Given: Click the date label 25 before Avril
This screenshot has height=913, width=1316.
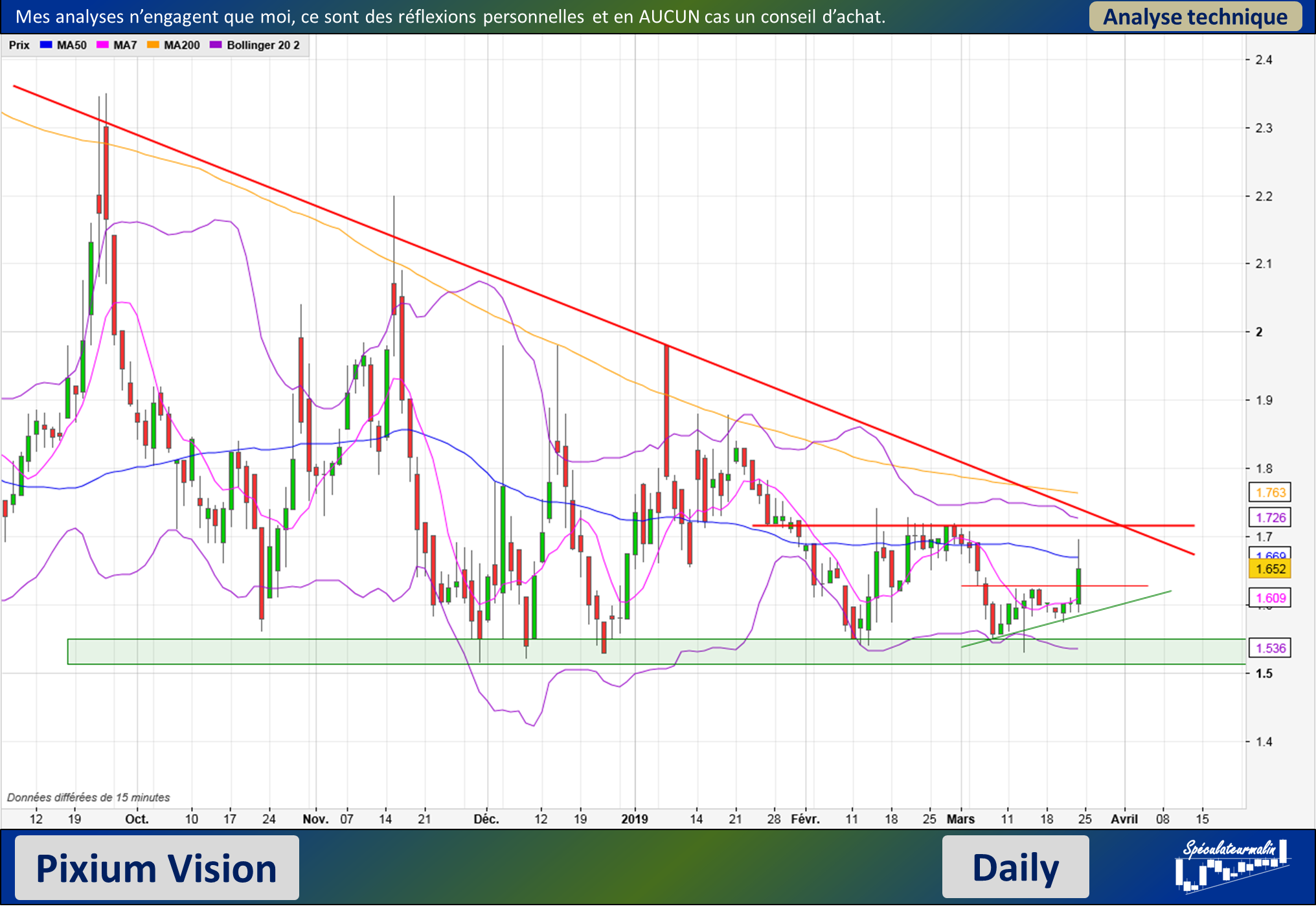Looking at the screenshot, I should point(1085,819).
